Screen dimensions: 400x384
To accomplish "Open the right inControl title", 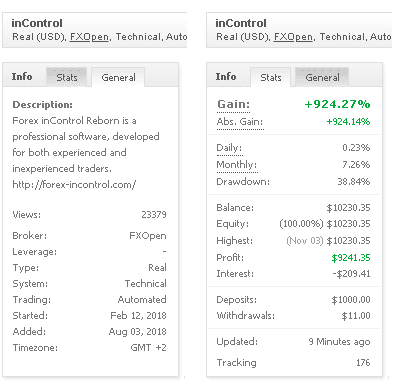I will 241,23.
